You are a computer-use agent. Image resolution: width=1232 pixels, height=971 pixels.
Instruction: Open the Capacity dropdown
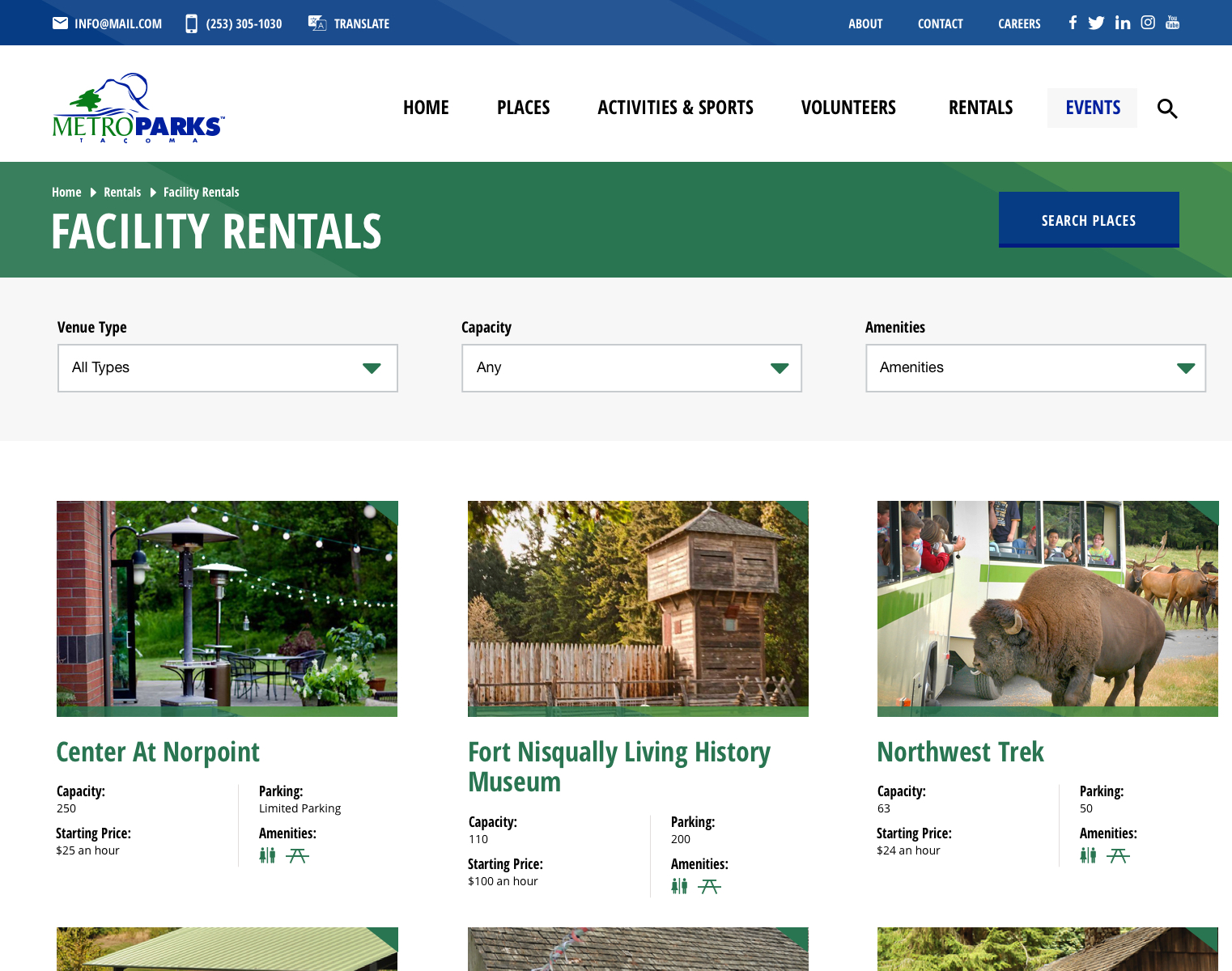click(631, 368)
